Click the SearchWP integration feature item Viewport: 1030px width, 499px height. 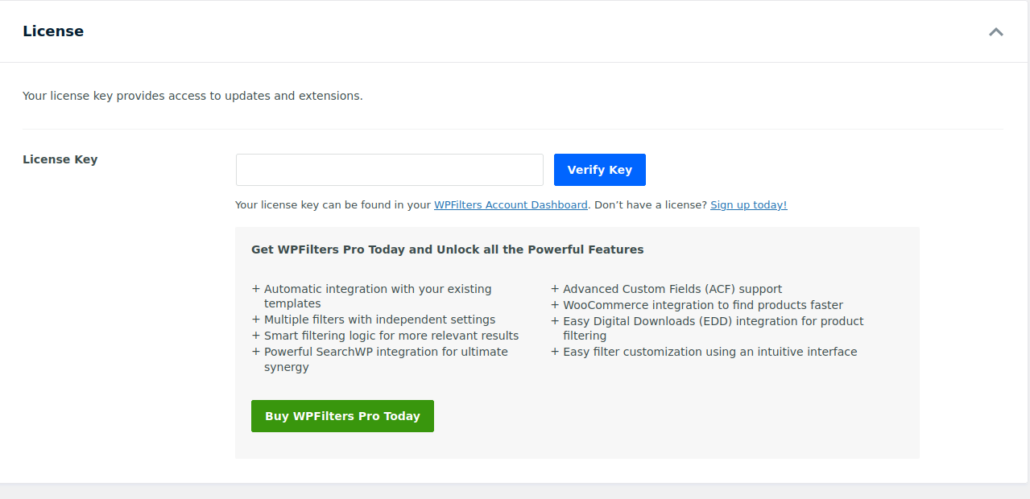coord(385,359)
